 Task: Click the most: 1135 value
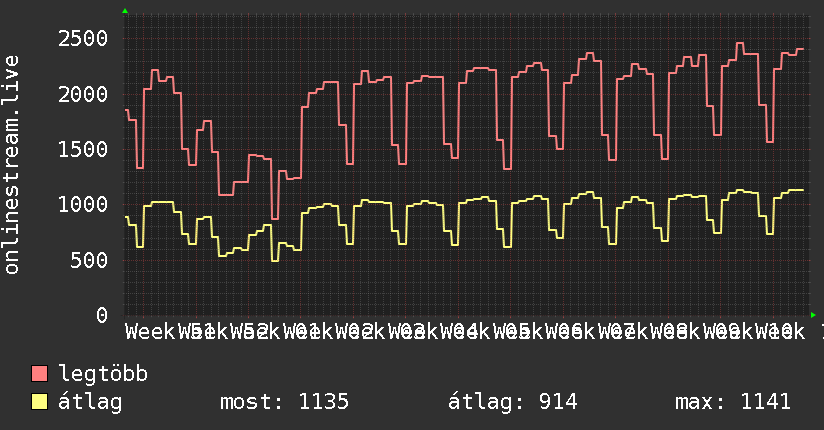284,402
